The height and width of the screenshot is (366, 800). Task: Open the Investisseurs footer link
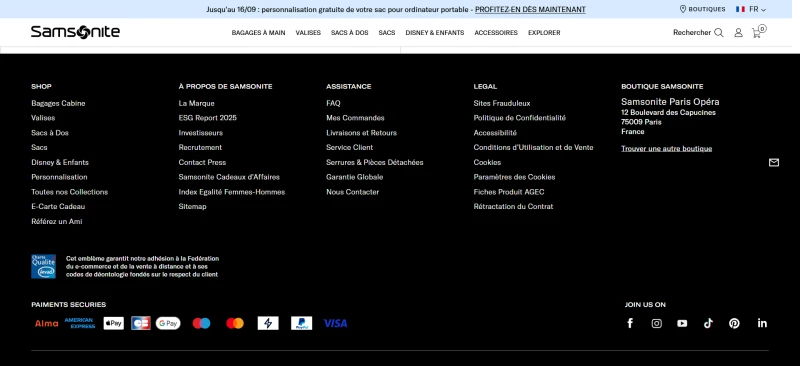click(x=201, y=133)
